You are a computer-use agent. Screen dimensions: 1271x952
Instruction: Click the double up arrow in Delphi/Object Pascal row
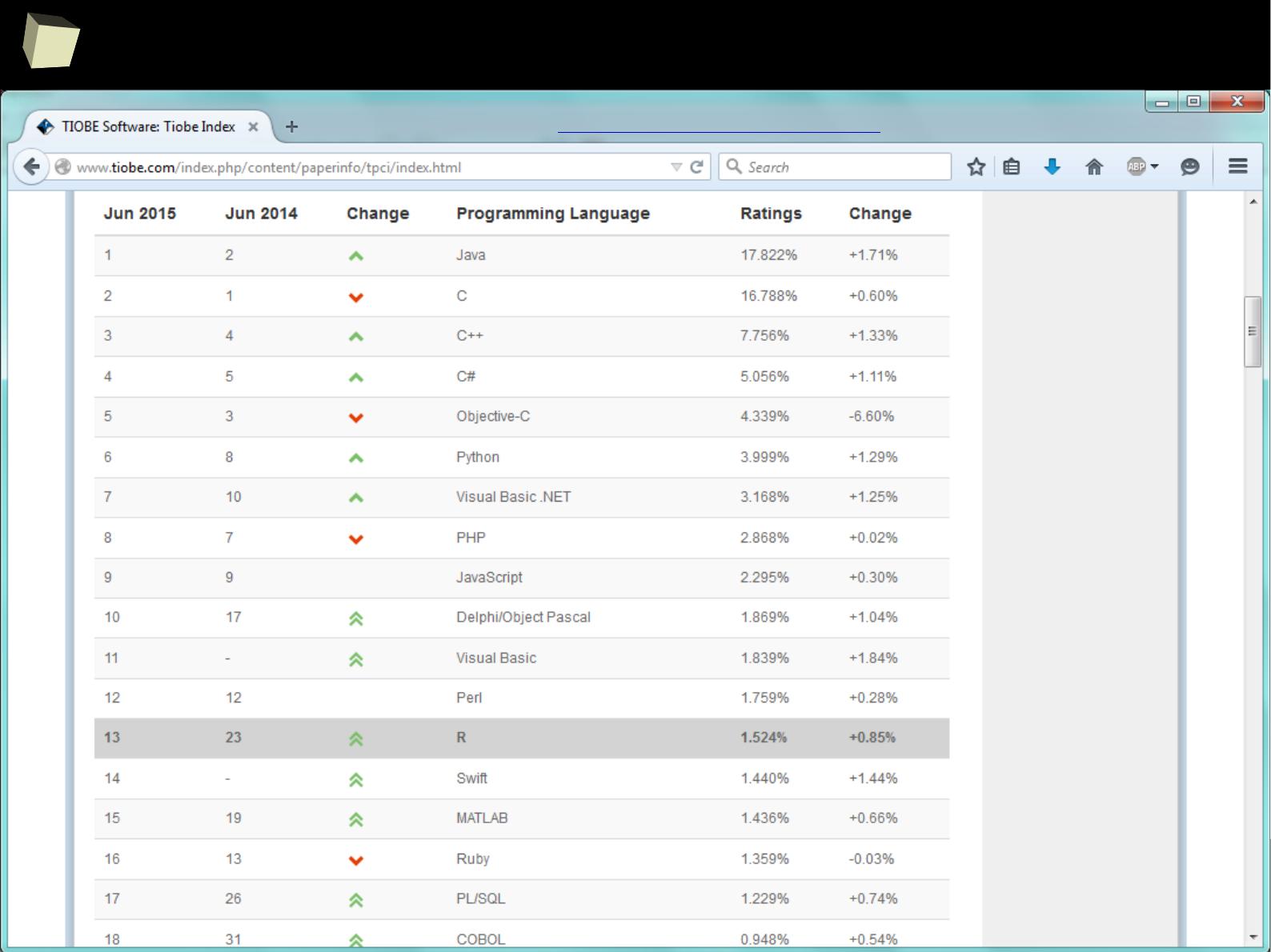coord(356,618)
